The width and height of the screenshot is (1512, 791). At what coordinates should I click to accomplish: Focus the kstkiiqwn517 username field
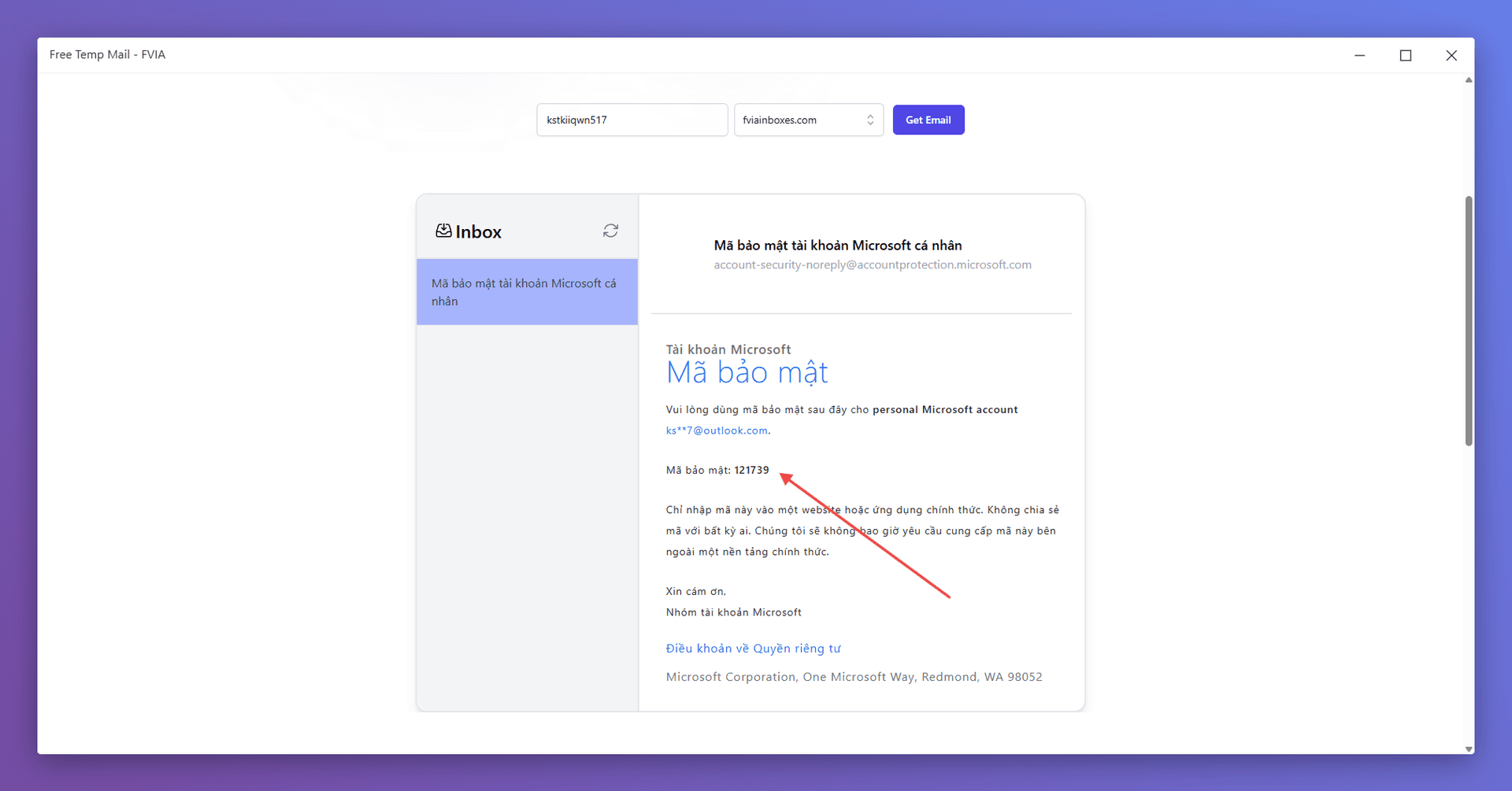point(632,120)
